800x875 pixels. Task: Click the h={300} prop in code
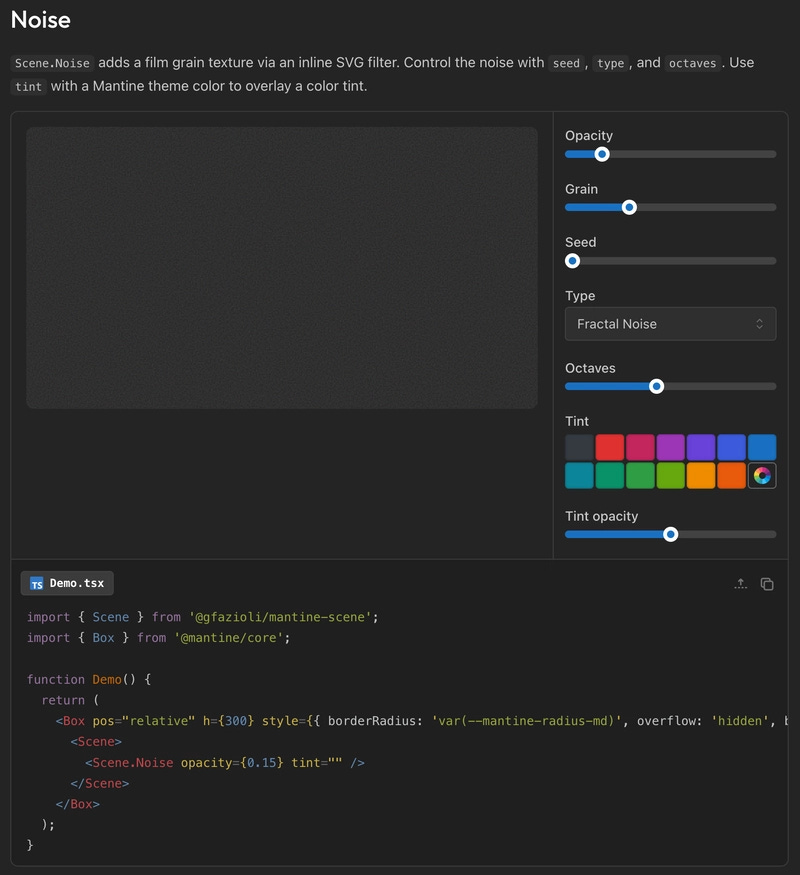228,721
